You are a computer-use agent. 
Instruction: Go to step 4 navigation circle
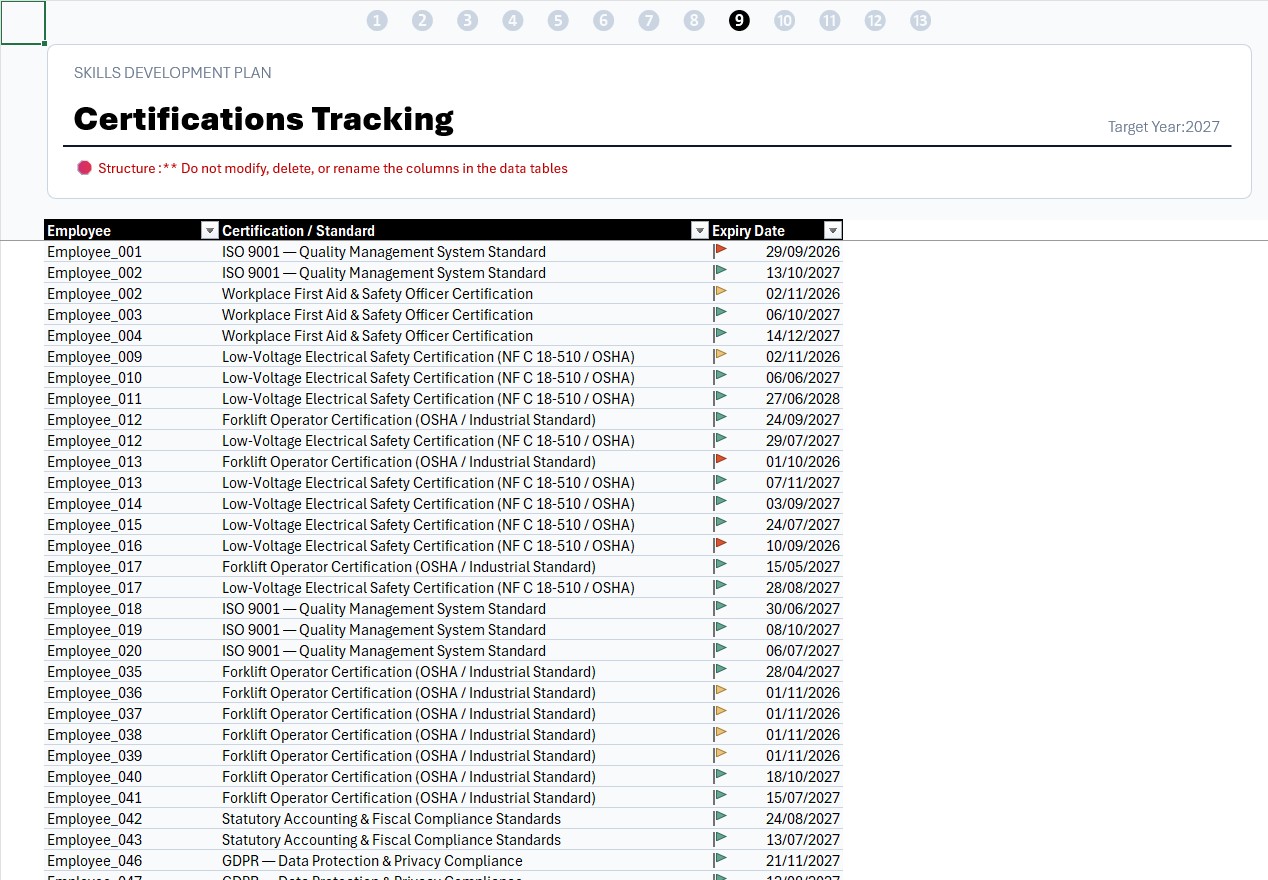pos(513,20)
